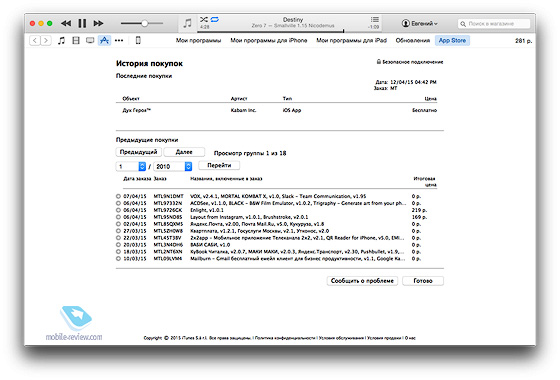Click the Готово button
The height and width of the screenshot is (380, 560).
(423, 281)
